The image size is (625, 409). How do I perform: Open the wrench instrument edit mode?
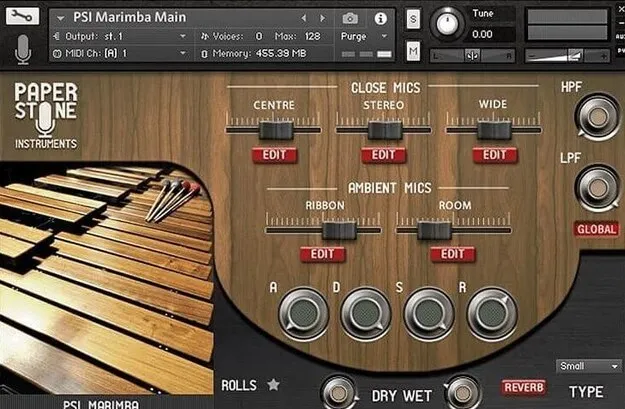click(x=22, y=16)
